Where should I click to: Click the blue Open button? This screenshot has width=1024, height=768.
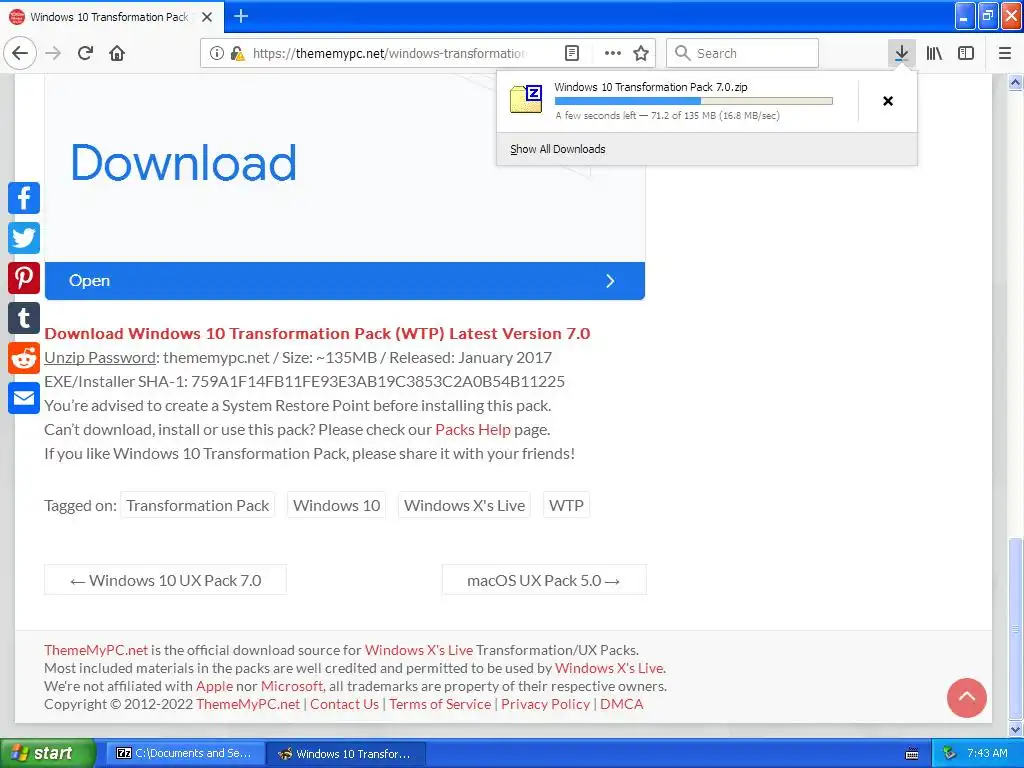click(345, 281)
